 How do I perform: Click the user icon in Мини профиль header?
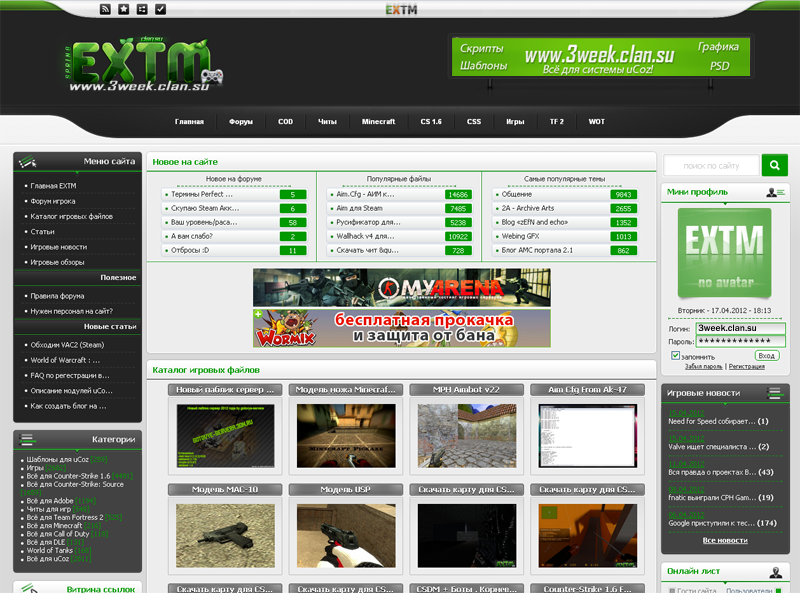click(775, 192)
